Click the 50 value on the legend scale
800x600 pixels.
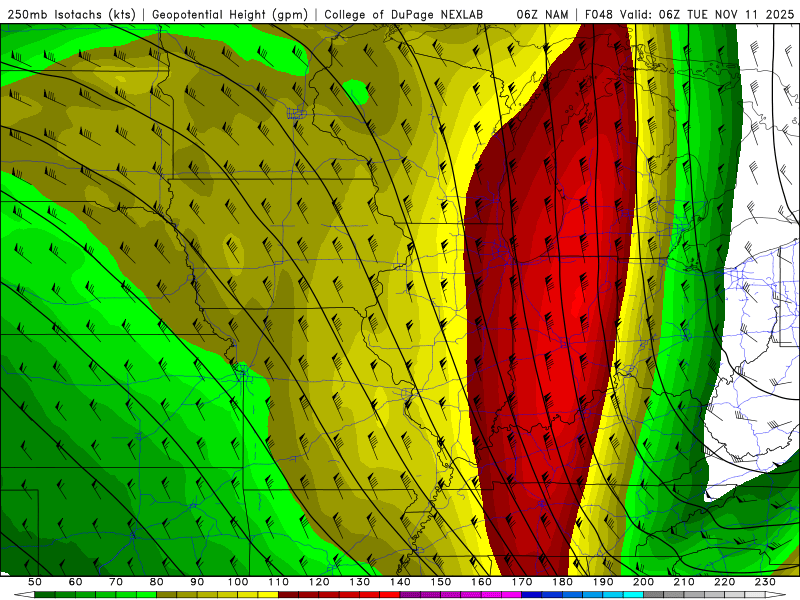click(35, 582)
